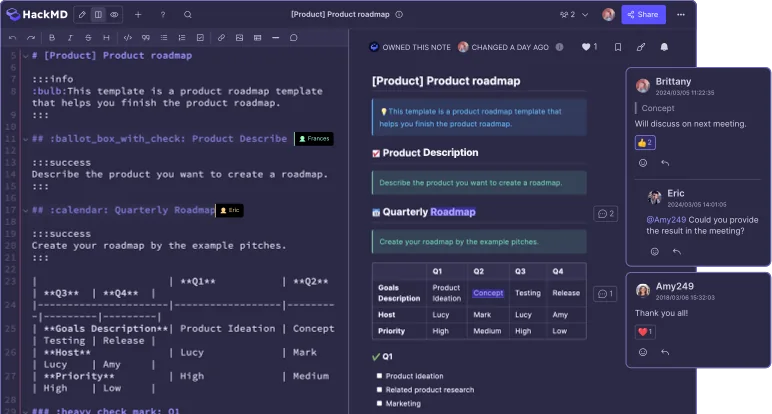Open the user avatar menu
Image resolution: width=772 pixels, height=414 pixels.
point(609,15)
